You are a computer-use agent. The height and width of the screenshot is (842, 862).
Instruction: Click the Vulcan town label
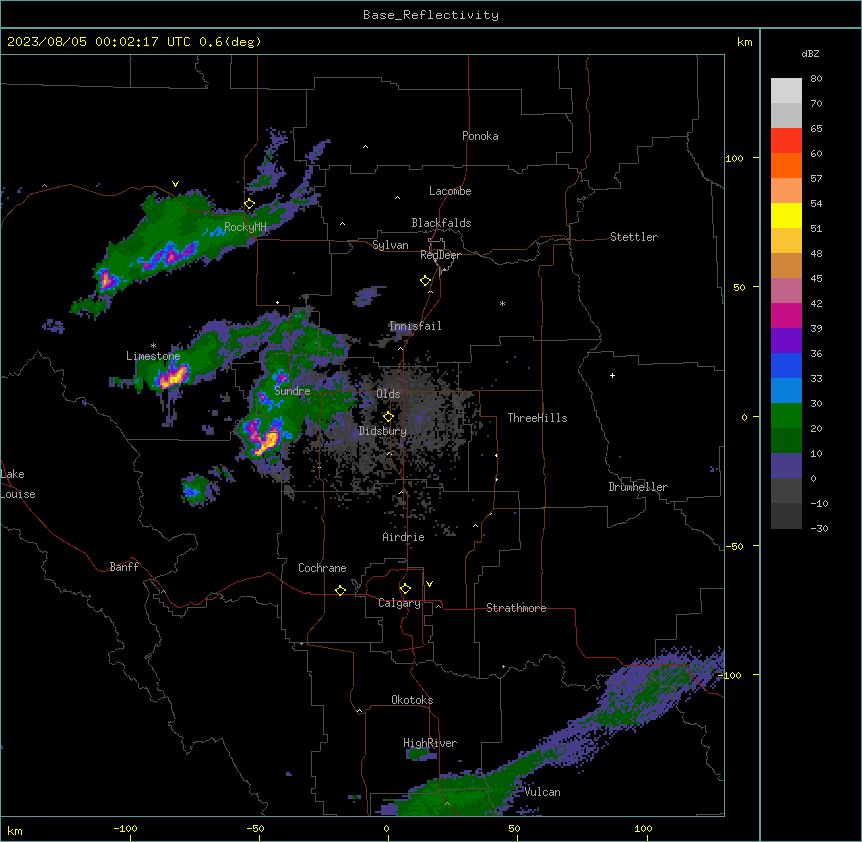coord(542,792)
